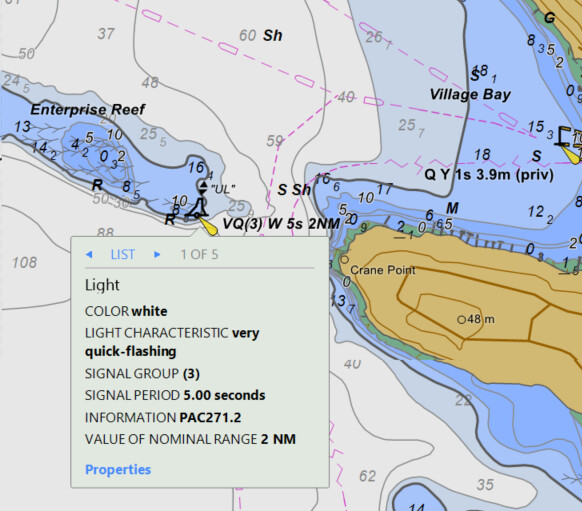The height and width of the screenshot is (511, 582).
Task: Click the 60 Sh seabed marker
Action: coord(261,36)
